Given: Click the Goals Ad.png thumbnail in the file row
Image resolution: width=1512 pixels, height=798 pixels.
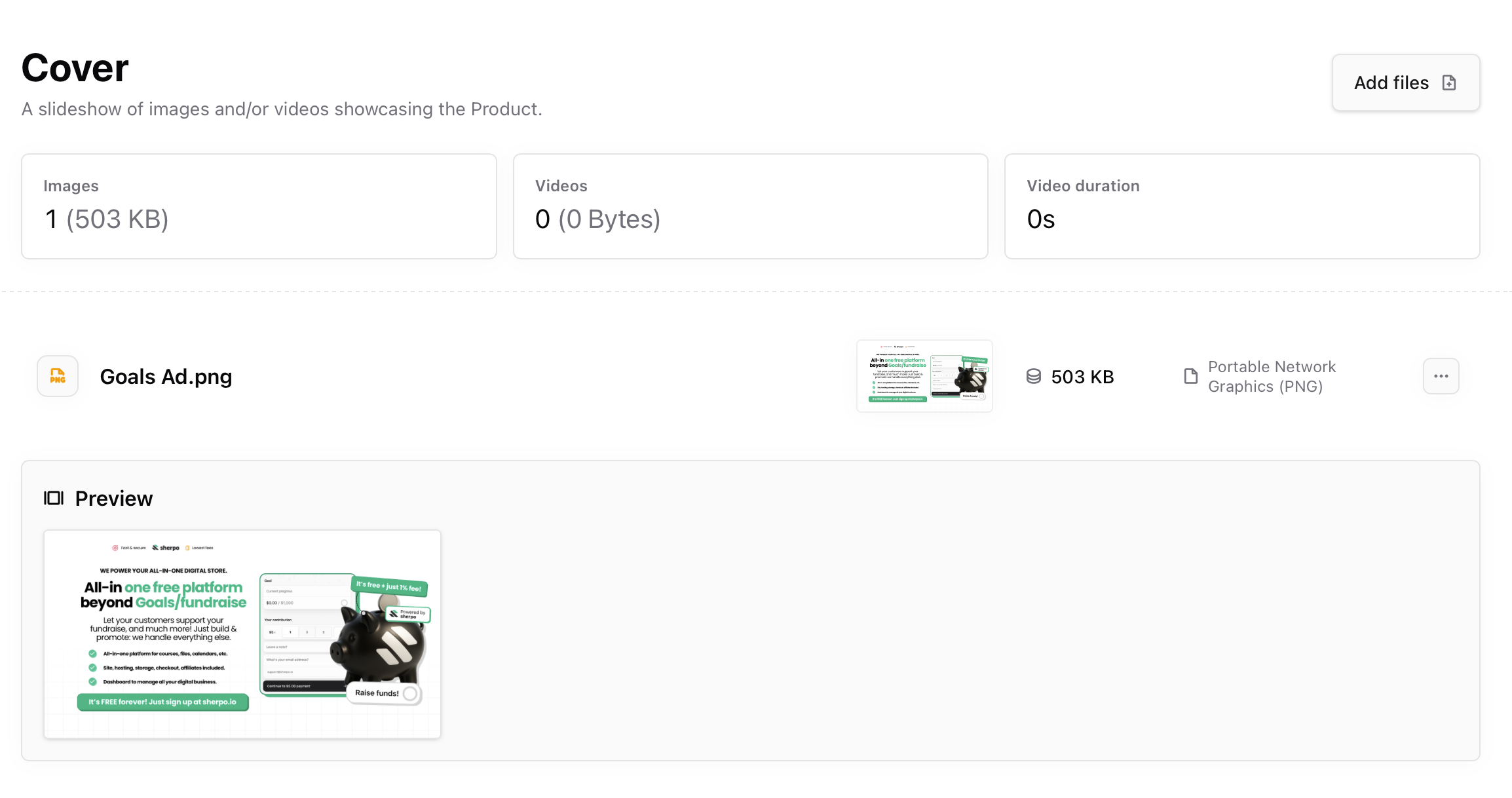Looking at the screenshot, I should pyautogui.click(x=924, y=376).
